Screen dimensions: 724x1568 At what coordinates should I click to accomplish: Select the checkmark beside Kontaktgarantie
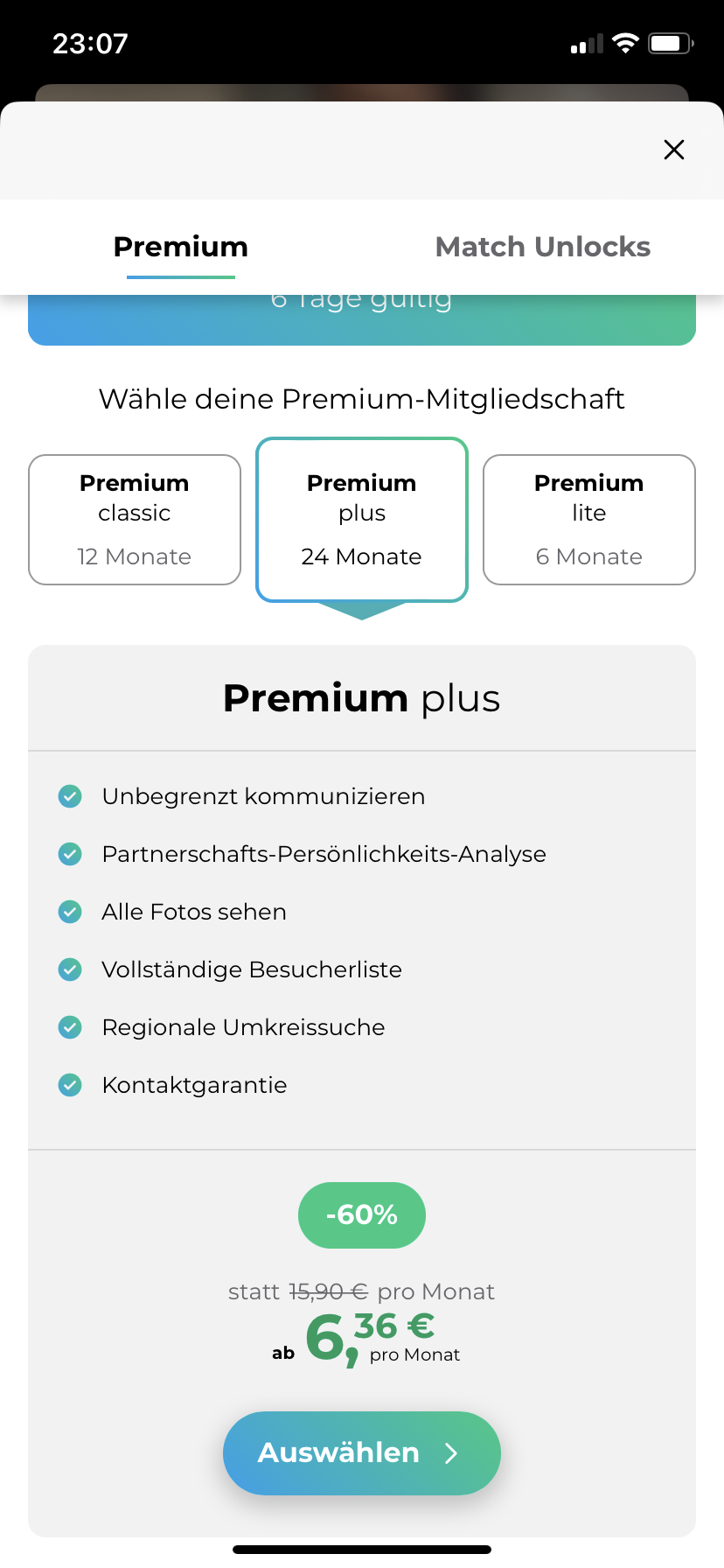(69, 1085)
